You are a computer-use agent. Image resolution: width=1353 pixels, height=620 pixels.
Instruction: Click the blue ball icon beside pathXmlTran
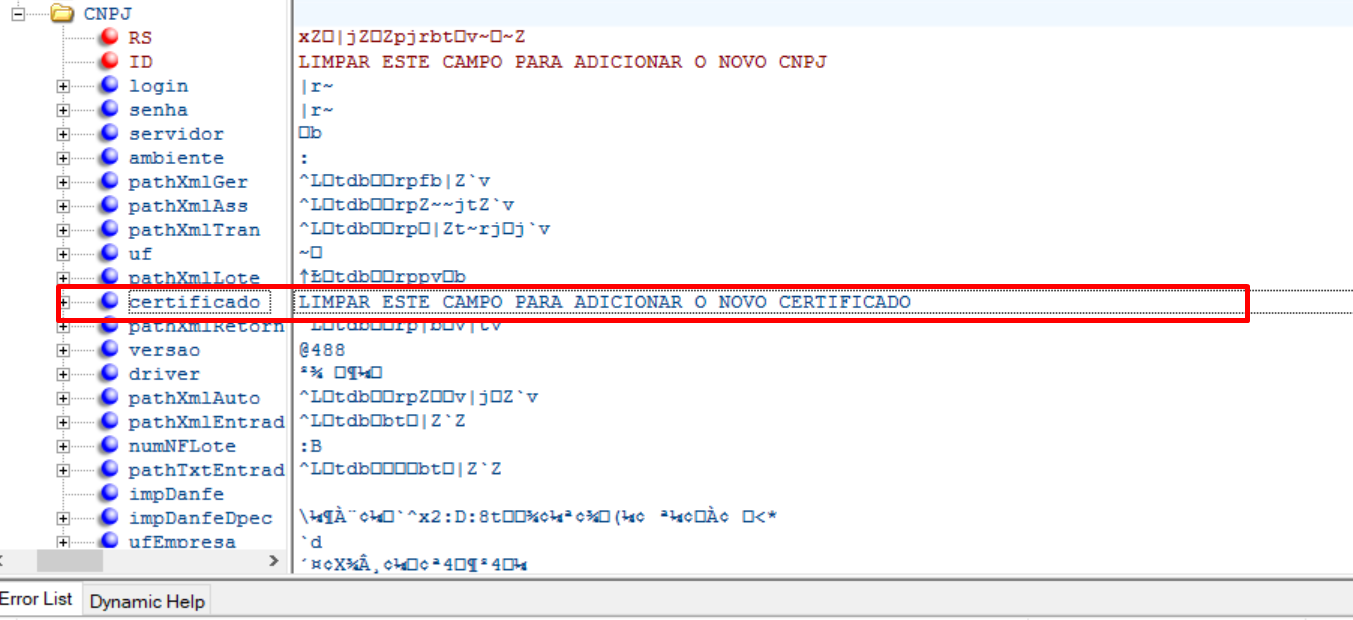[x=109, y=230]
